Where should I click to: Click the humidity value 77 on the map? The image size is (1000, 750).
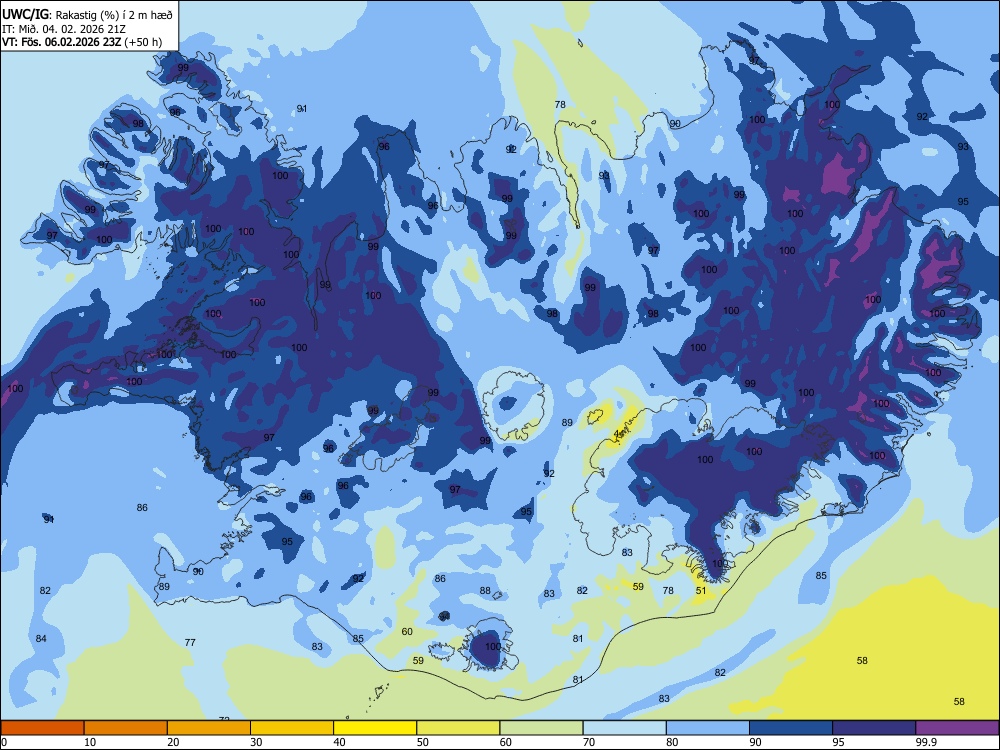(x=190, y=642)
